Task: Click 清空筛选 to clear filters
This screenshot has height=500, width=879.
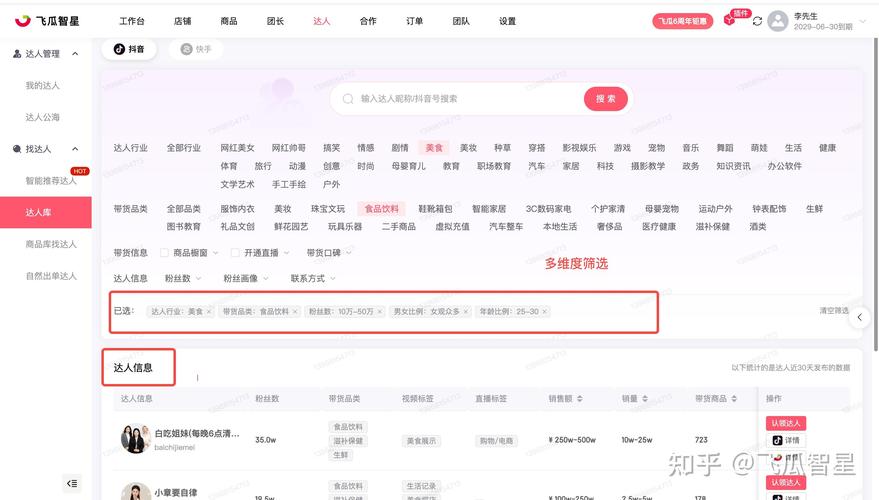Action: coord(834,311)
